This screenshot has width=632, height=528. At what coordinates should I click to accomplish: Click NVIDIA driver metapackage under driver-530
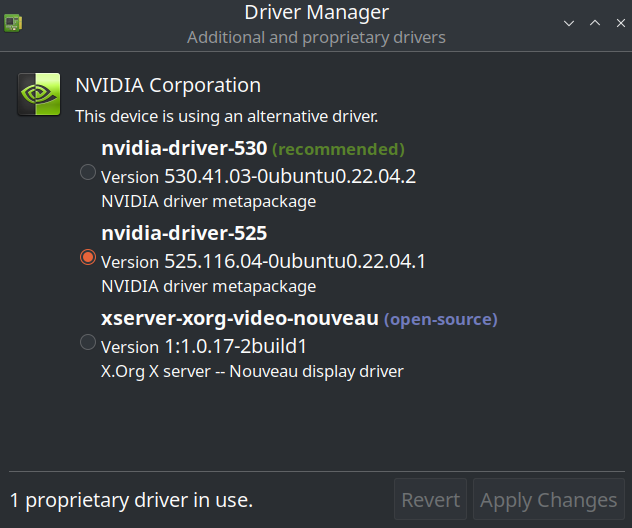click(x=209, y=202)
